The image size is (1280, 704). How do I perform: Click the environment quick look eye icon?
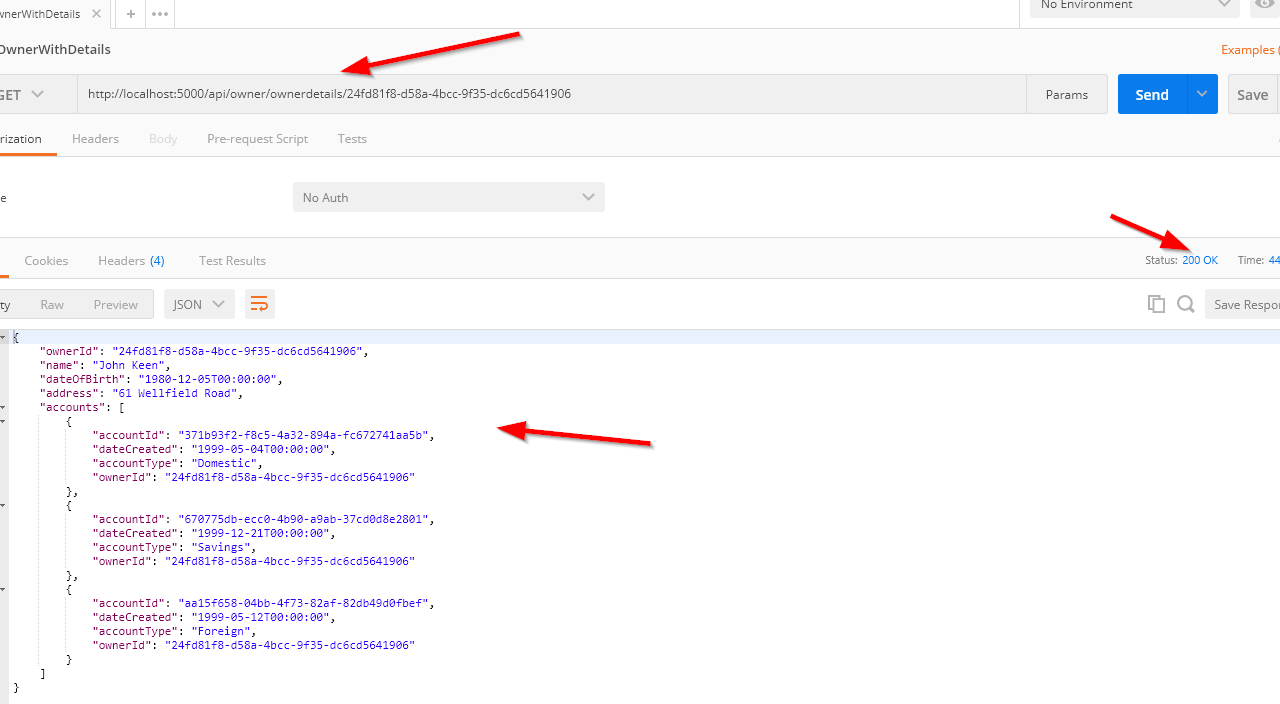(x=1266, y=6)
